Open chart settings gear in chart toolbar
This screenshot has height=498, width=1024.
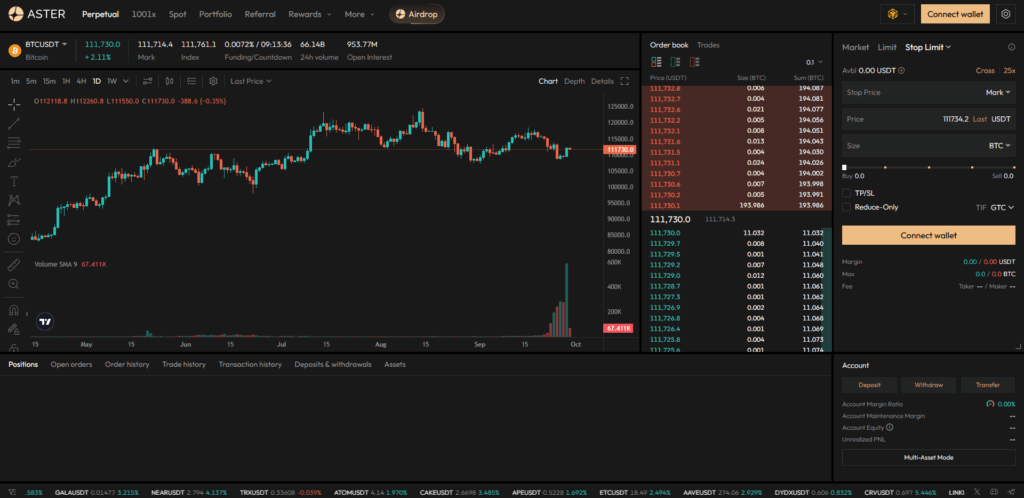pyautogui.click(x=213, y=81)
